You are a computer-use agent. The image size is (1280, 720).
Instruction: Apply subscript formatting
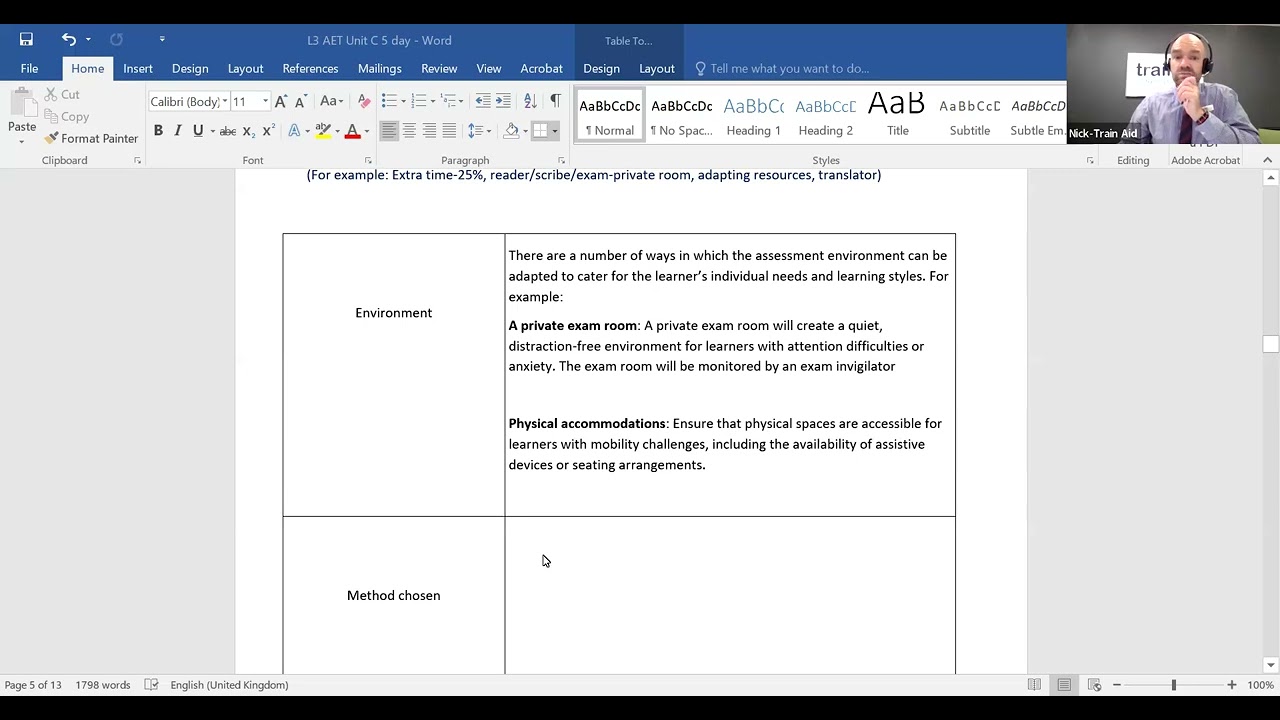pos(248,131)
